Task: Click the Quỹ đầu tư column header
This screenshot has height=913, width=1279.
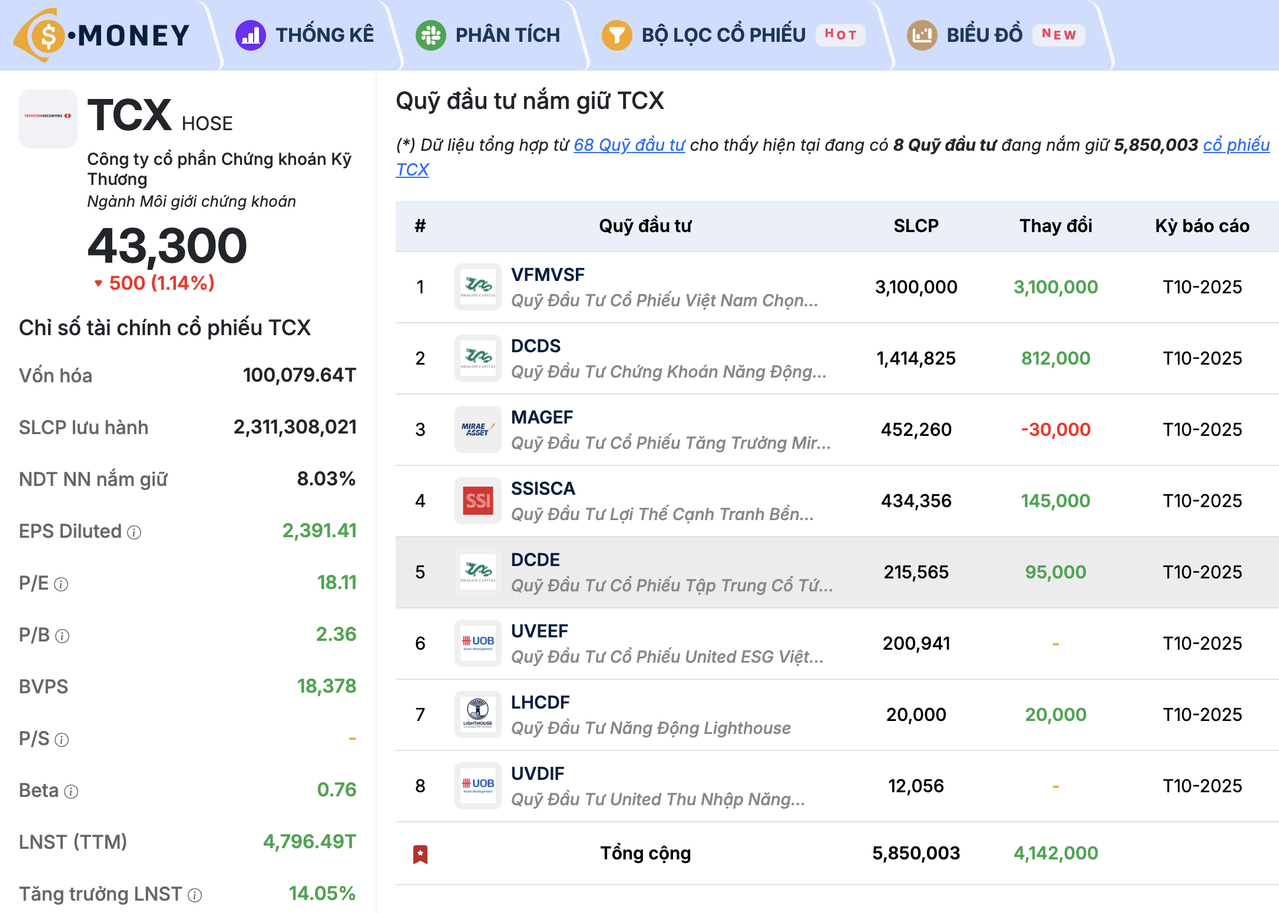Action: tap(645, 226)
